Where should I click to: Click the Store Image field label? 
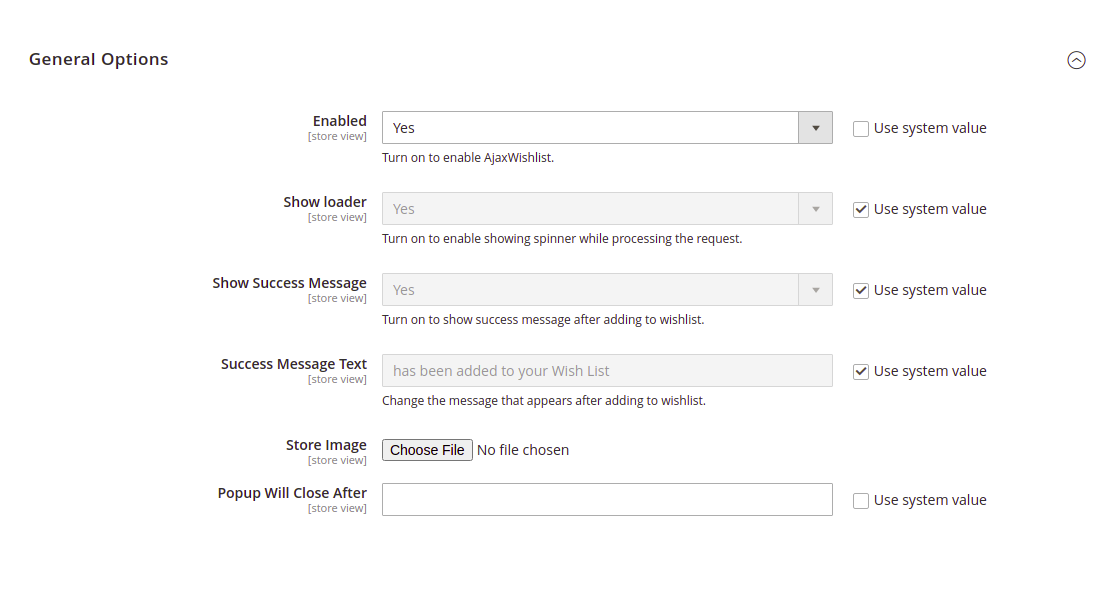[x=326, y=445]
